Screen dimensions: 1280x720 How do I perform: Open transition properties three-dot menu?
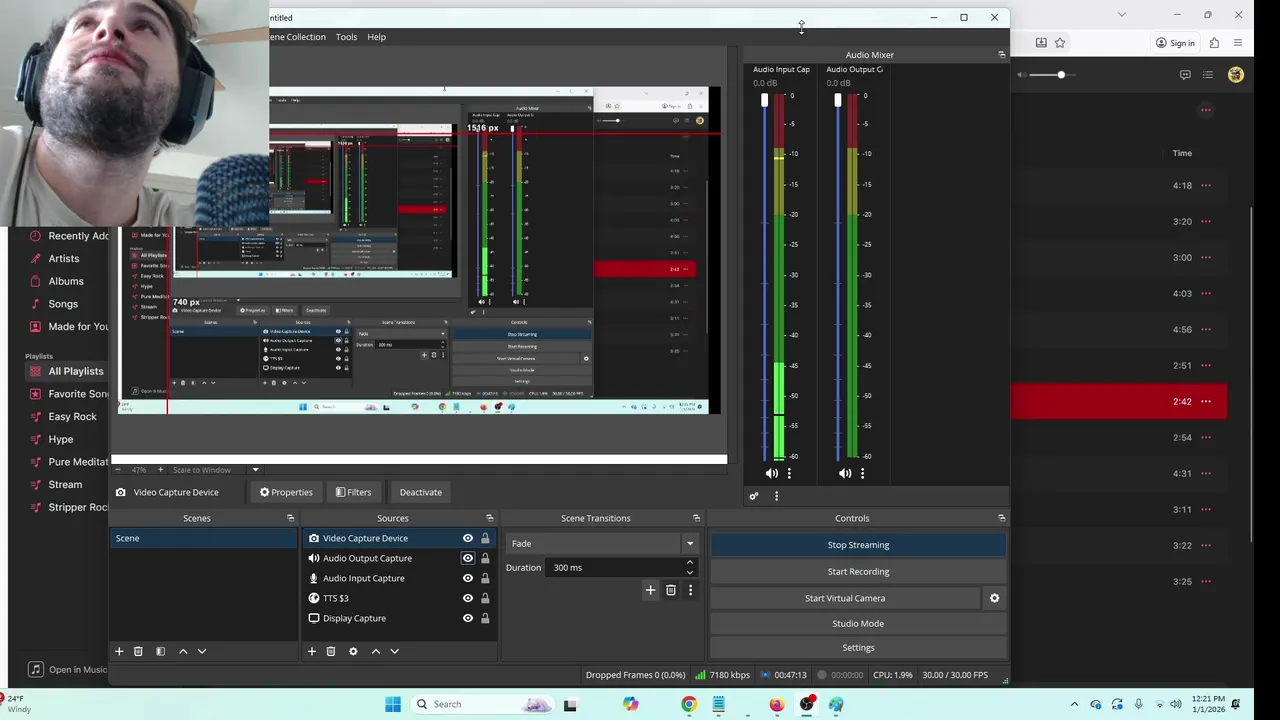click(690, 590)
